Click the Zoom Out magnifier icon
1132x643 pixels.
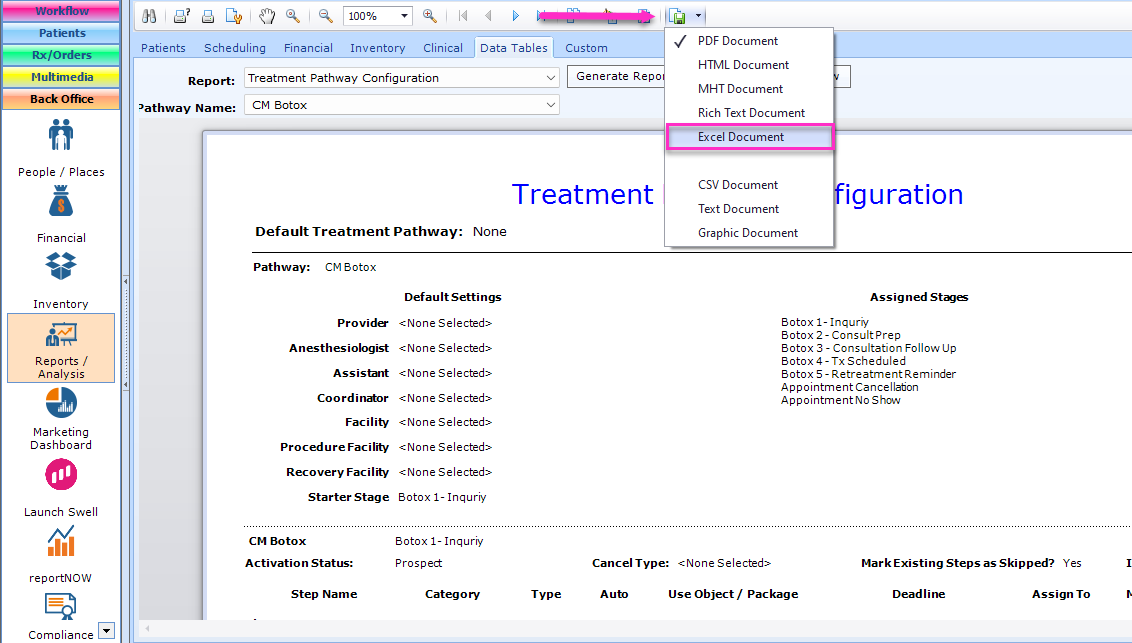tap(325, 15)
